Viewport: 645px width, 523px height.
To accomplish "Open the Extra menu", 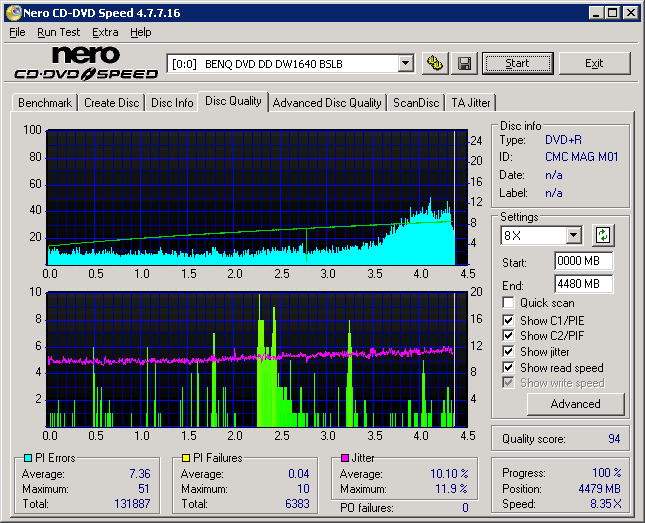I will [x=105, y=32].
